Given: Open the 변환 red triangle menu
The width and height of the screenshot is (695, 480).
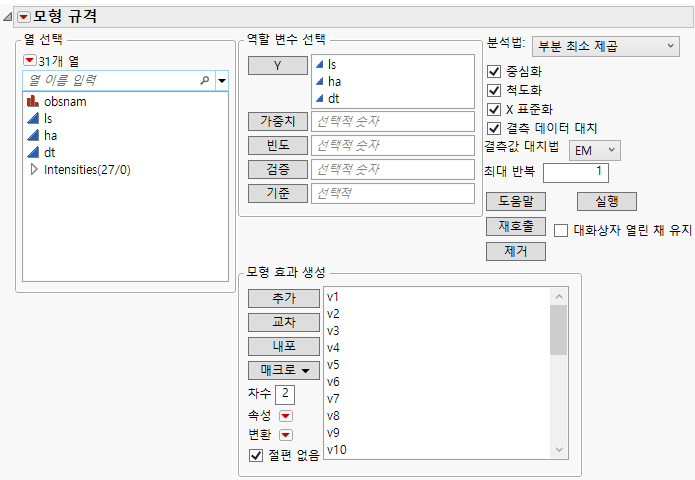Looking at the screenshot, I should (x=285, y=435).
